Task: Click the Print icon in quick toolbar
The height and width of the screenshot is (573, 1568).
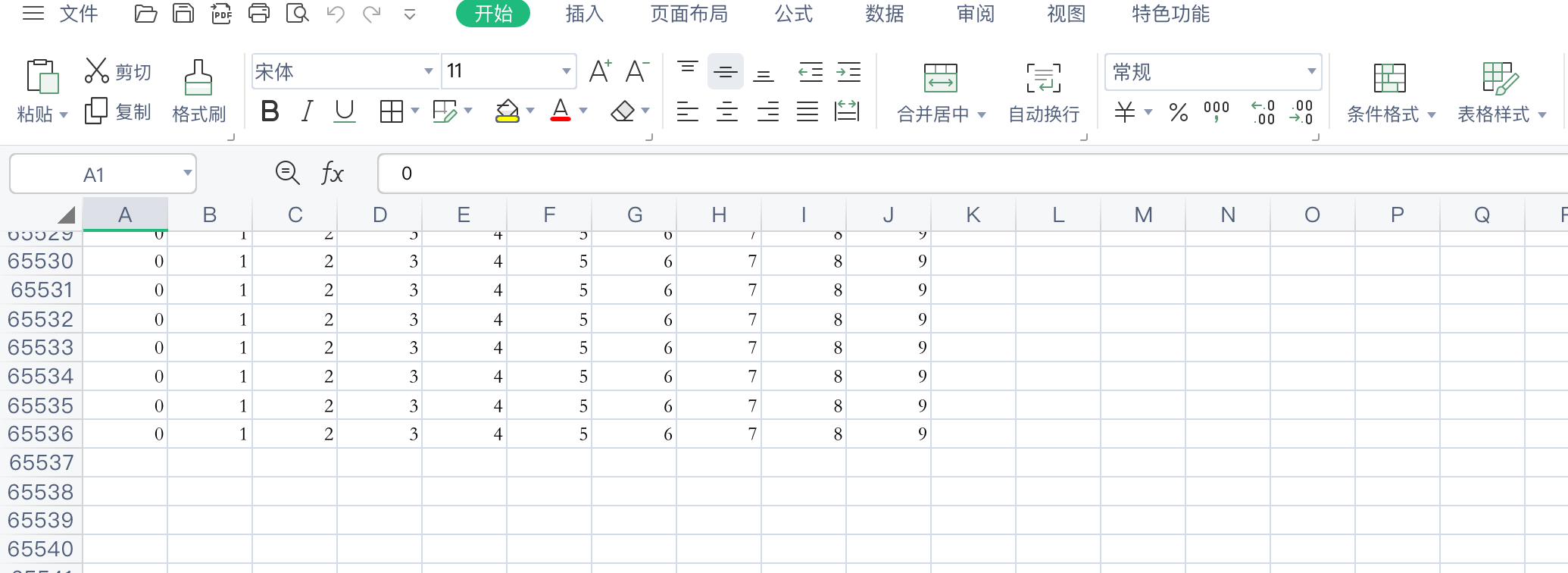Action: [259, 14]
